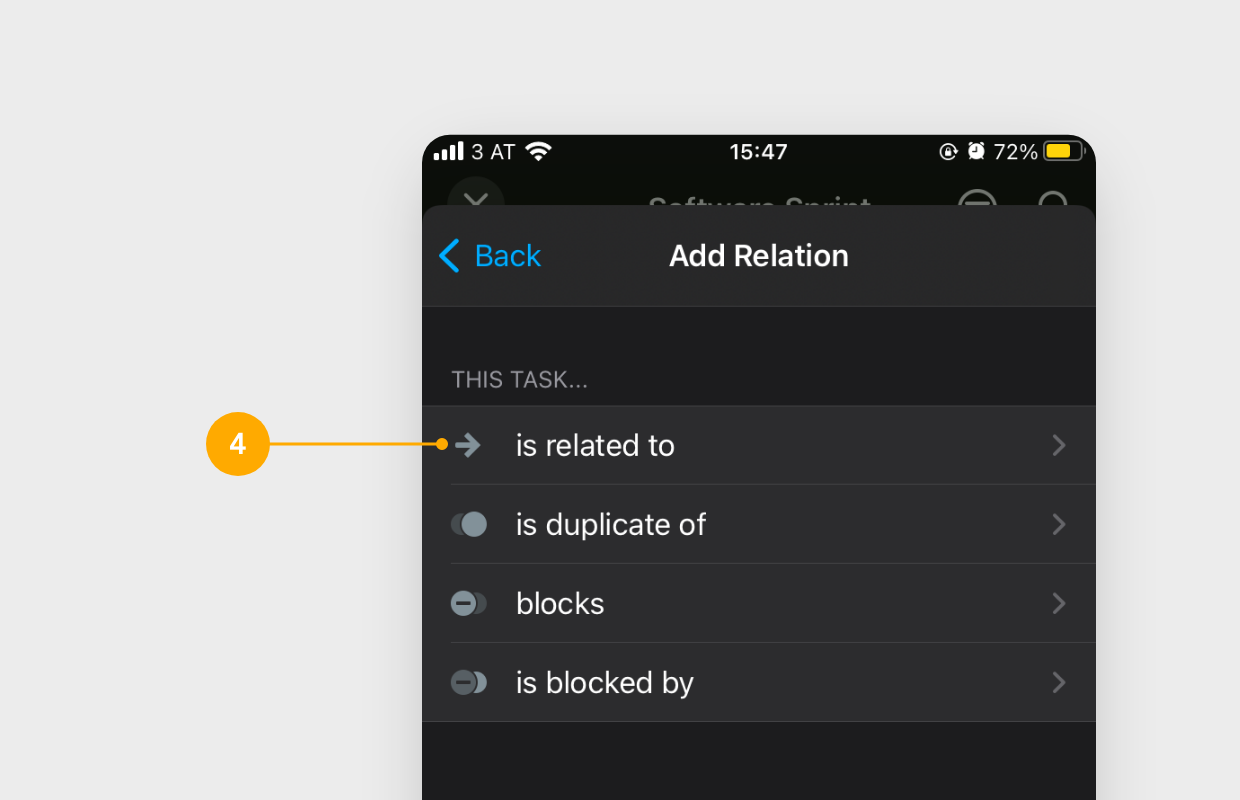Click the chevron arrow on the 'blocks' row
The width and height of the screenshot is (1240, 800).
click(x=1059, y=603)
